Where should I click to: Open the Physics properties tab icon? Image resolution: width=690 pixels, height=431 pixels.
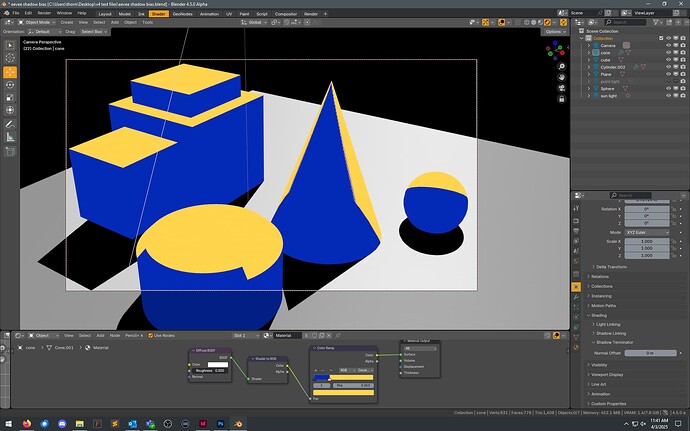(576, 317)
